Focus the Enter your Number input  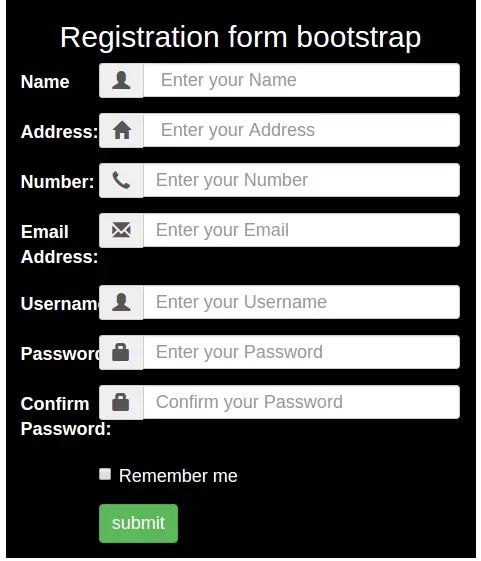click(301, 180)
